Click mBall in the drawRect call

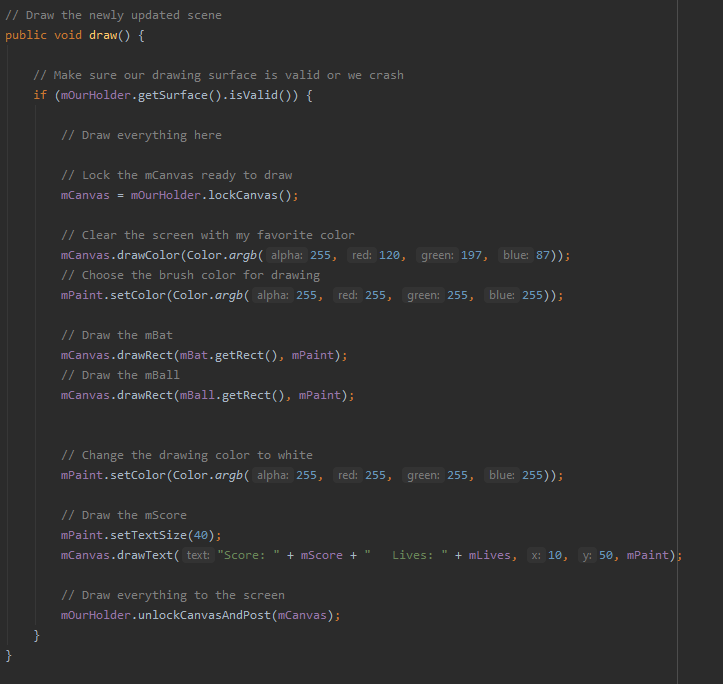[197, 395]
